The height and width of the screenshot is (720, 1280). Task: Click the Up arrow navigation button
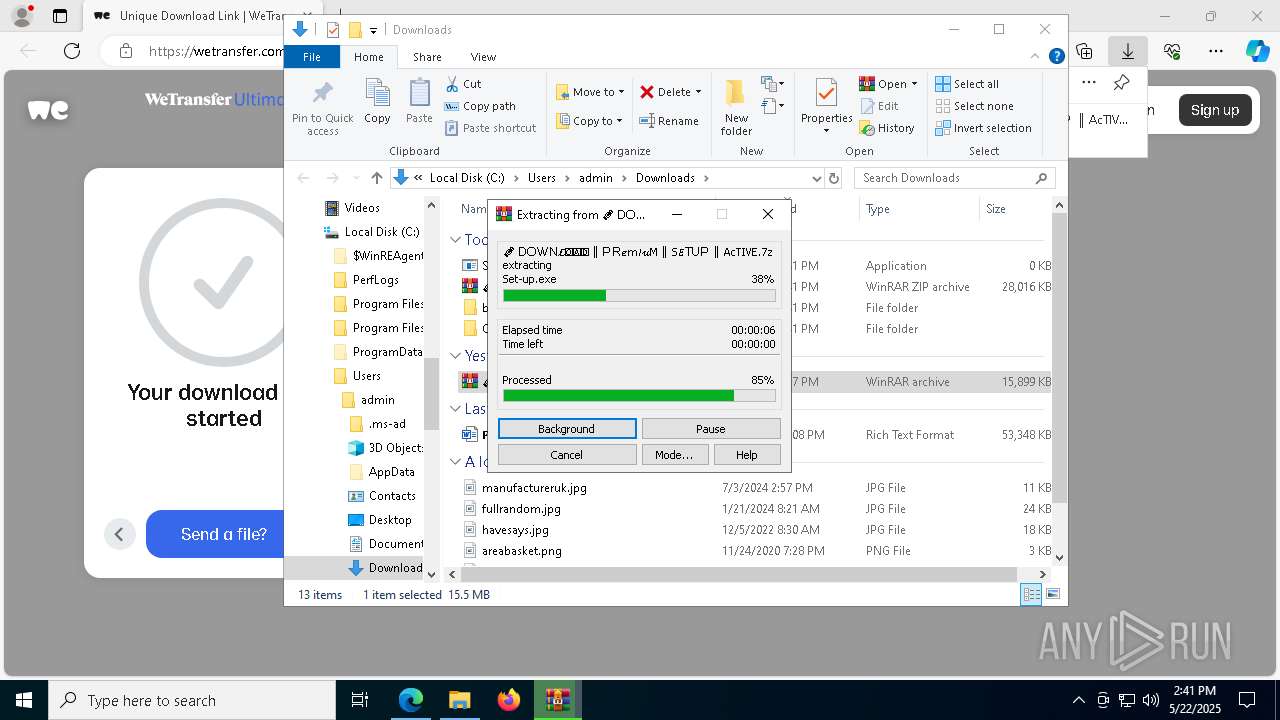376,178
